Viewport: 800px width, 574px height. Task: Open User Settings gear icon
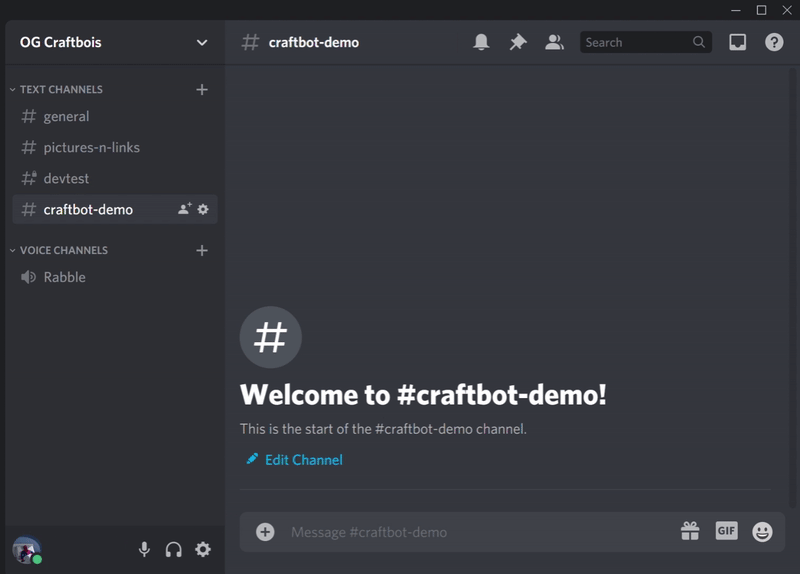pos(203,550)
